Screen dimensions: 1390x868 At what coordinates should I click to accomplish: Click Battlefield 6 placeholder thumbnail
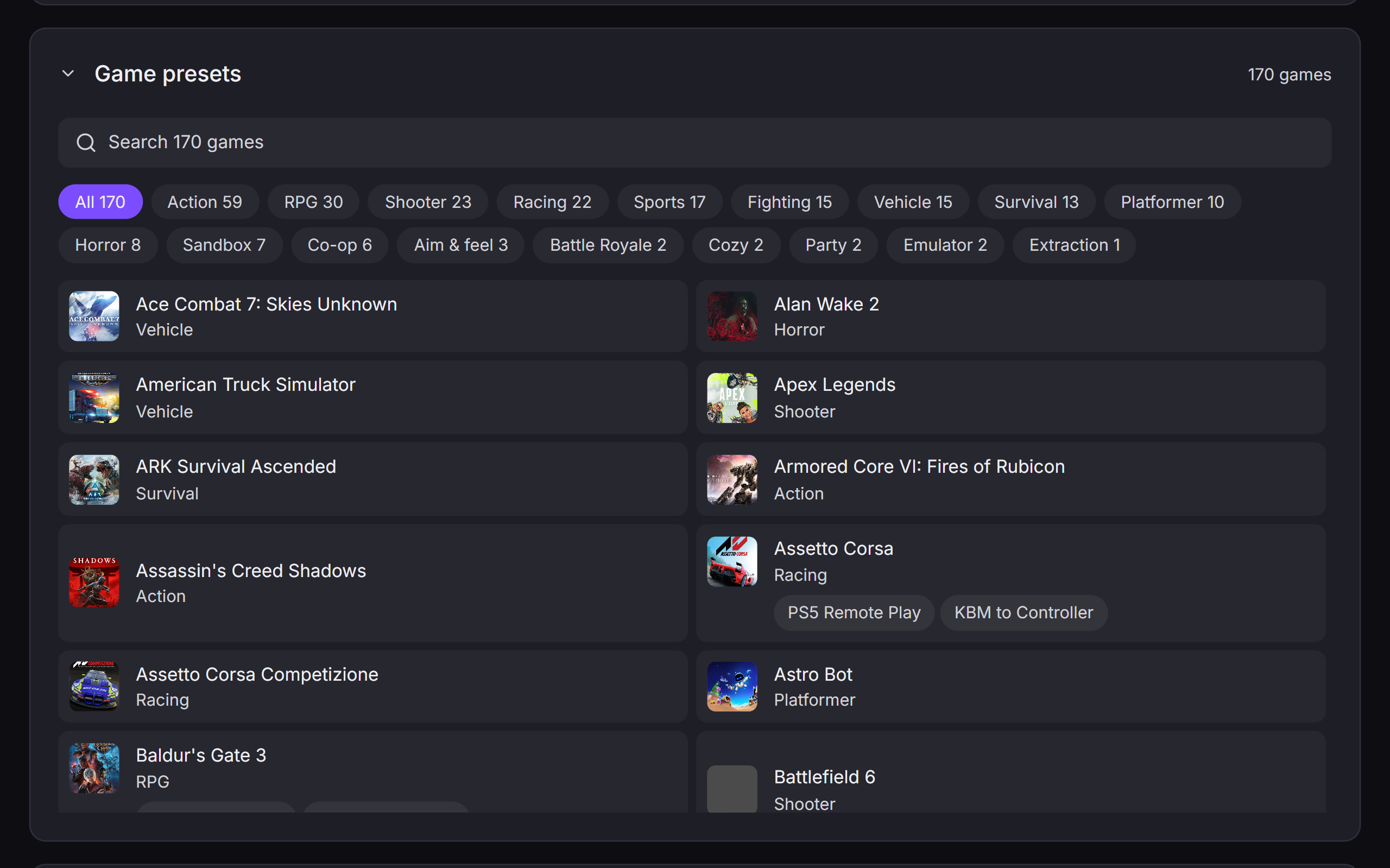pyautogui.click(x=732, y=789)
